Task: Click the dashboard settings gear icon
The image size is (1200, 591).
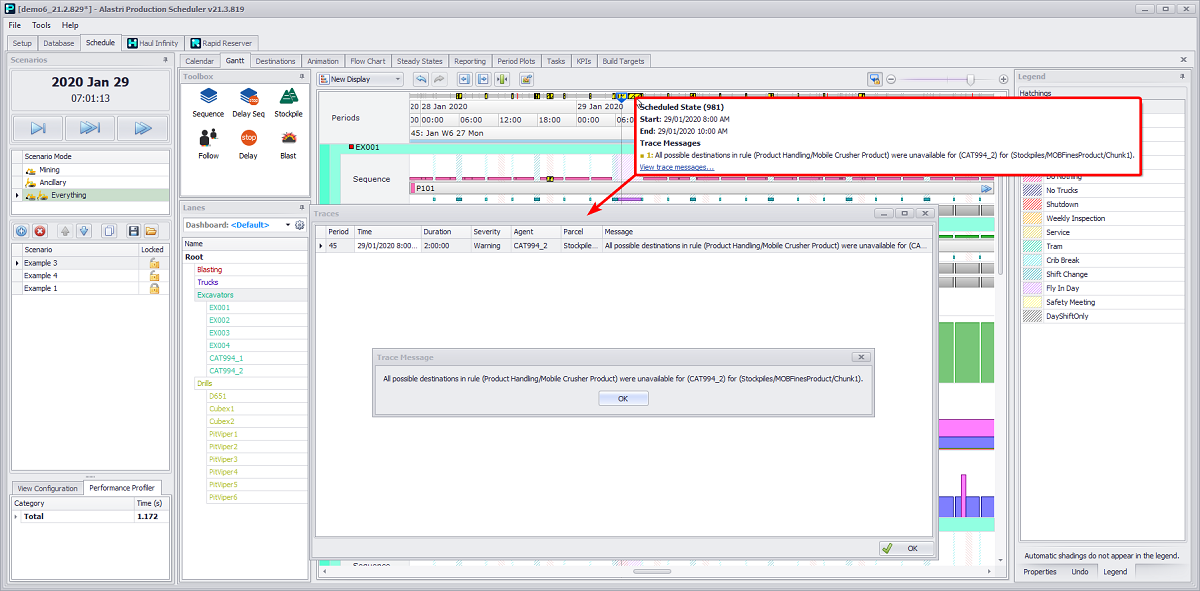Action: tap(299, 225)
